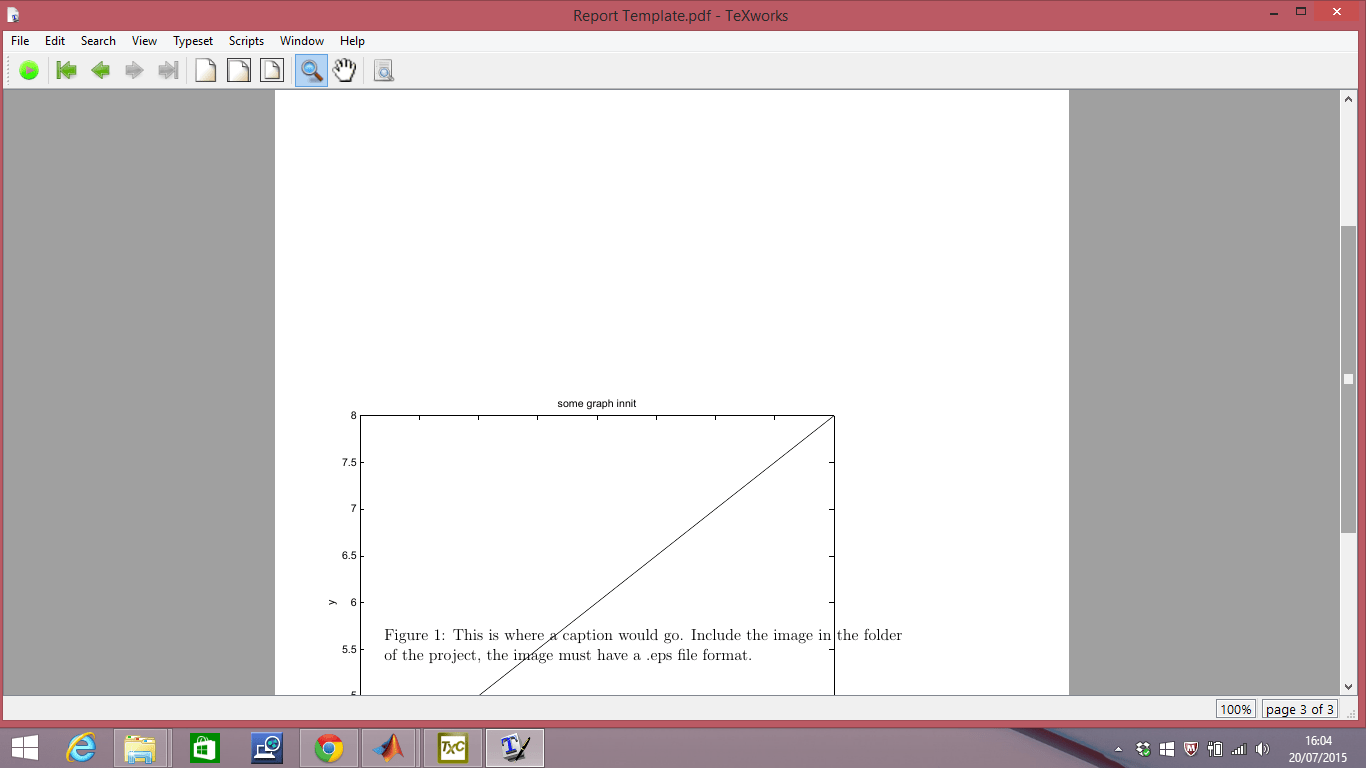Click the 'page 3 of 3' indicator

pyautogui.click(x=1300, y=709)
